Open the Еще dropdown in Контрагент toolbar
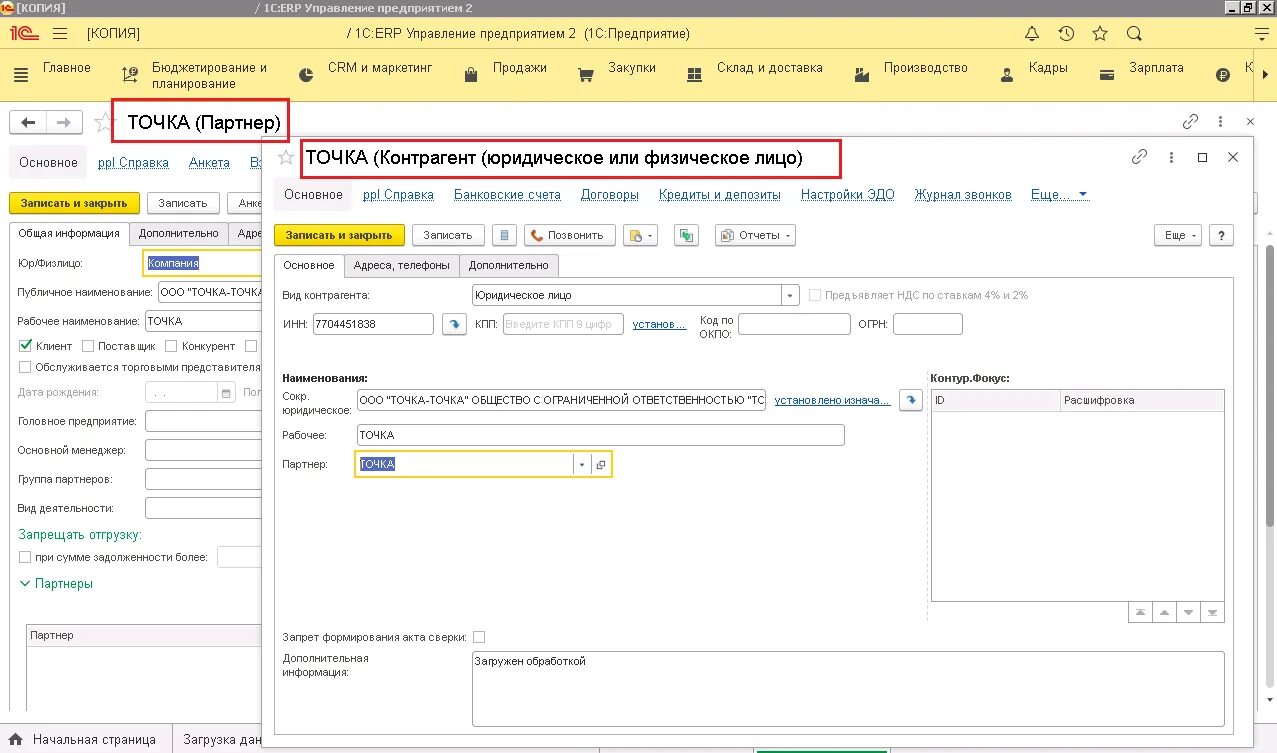1277x753 pixels. coord(1177,235)
